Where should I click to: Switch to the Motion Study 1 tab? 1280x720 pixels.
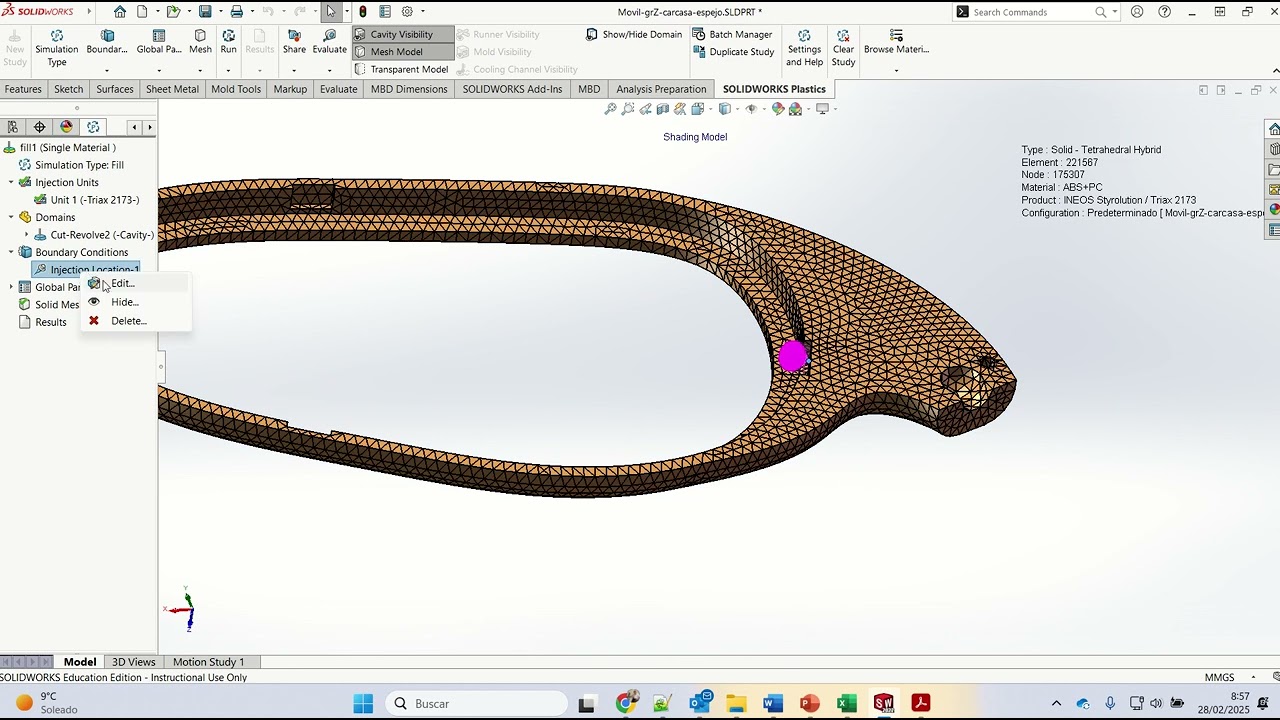pos(208,662)
